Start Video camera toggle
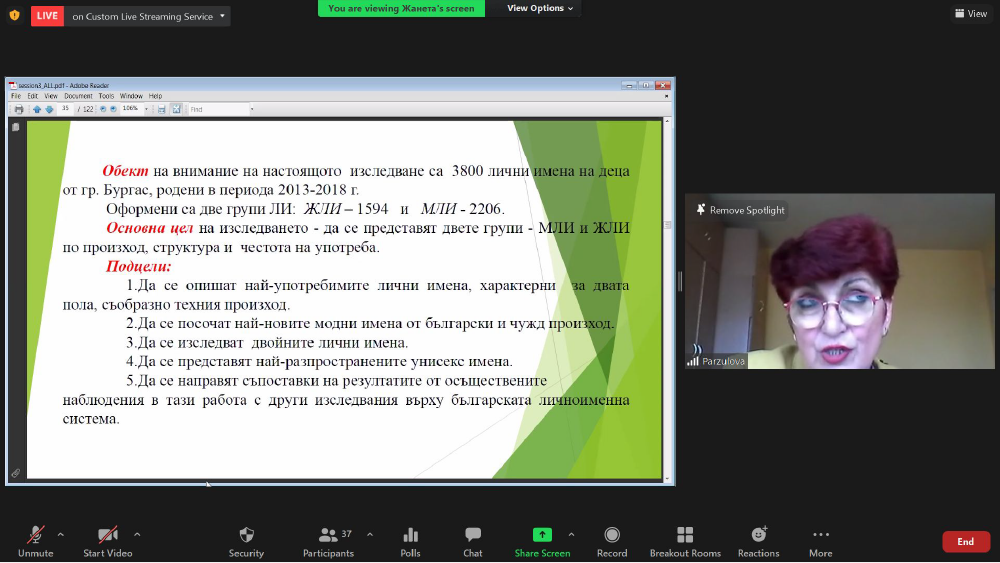The height and width of the screenshot is (563, 1000). pyautogui.click(x=107, y=535)
